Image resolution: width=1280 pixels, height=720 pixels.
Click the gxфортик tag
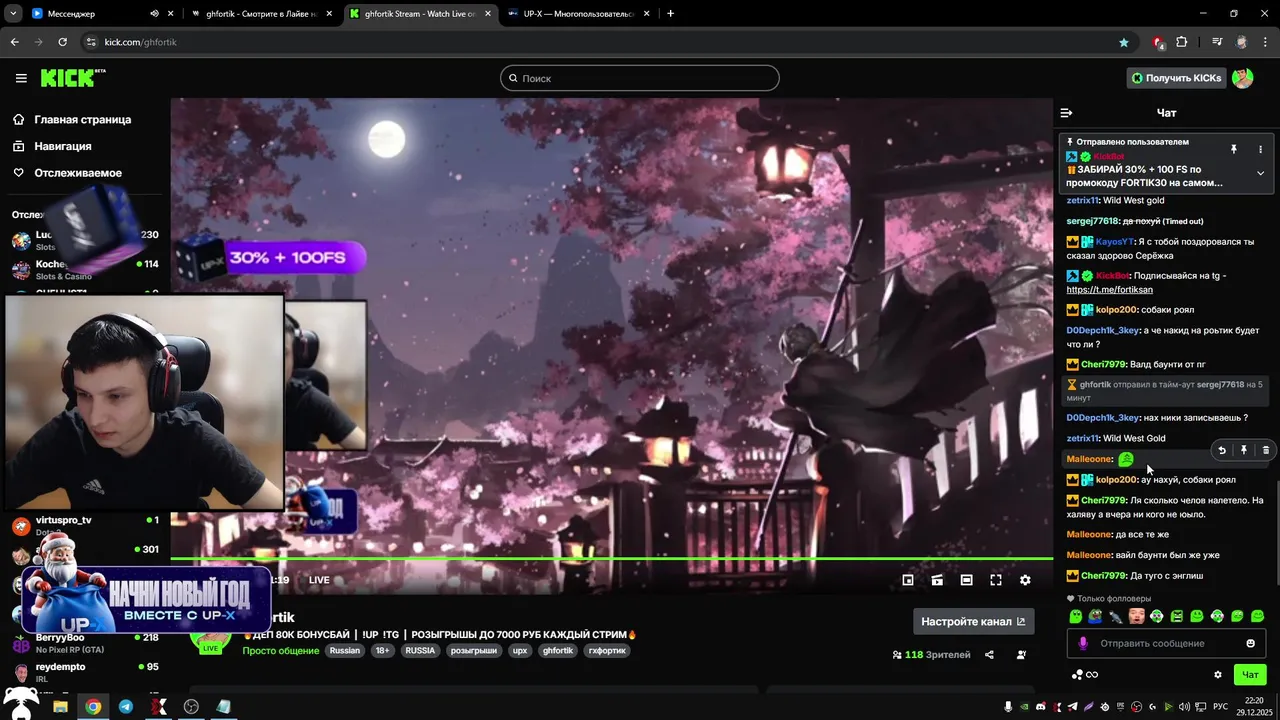[608, 651]
